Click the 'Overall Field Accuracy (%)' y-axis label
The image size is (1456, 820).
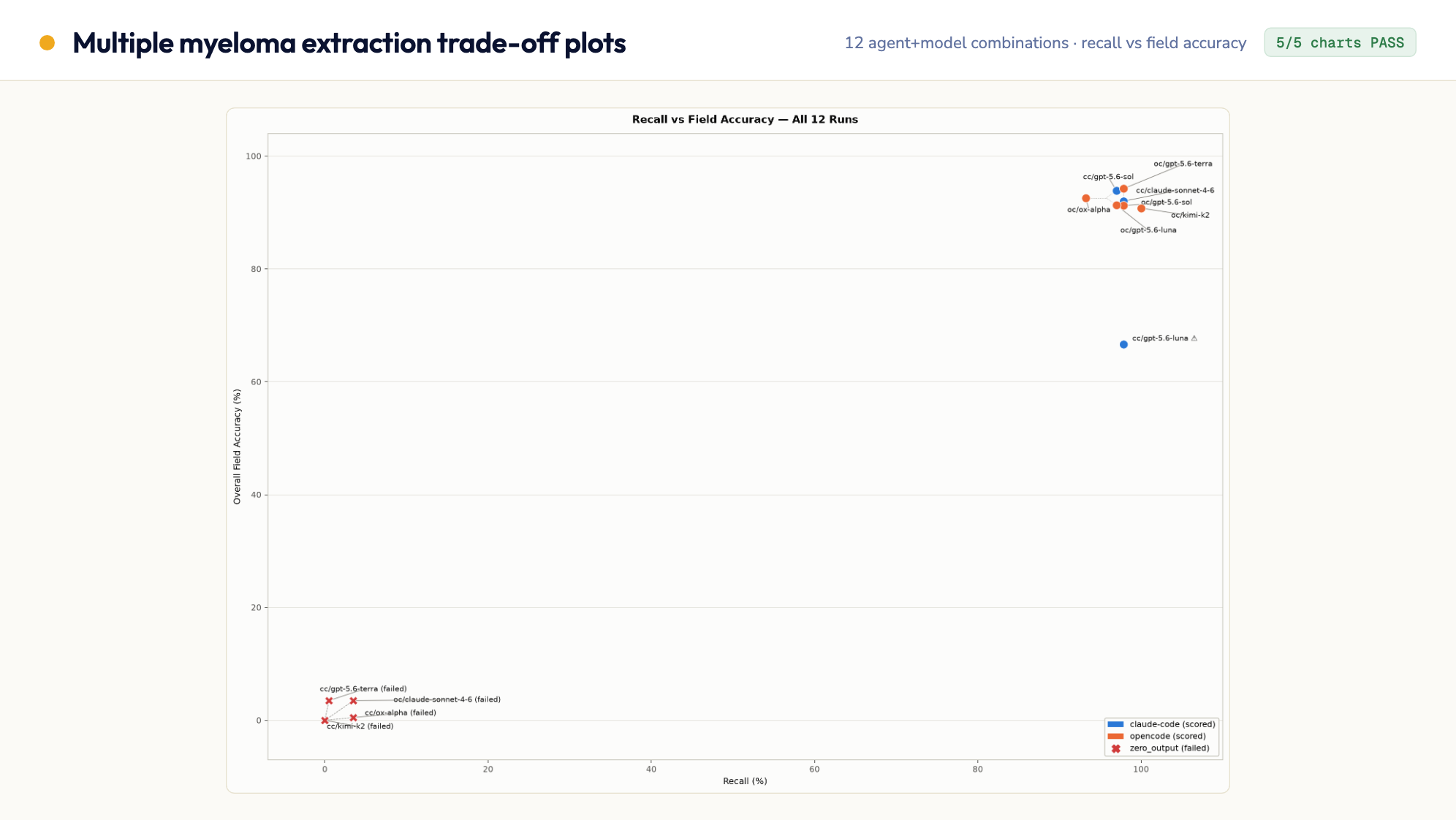237,447
